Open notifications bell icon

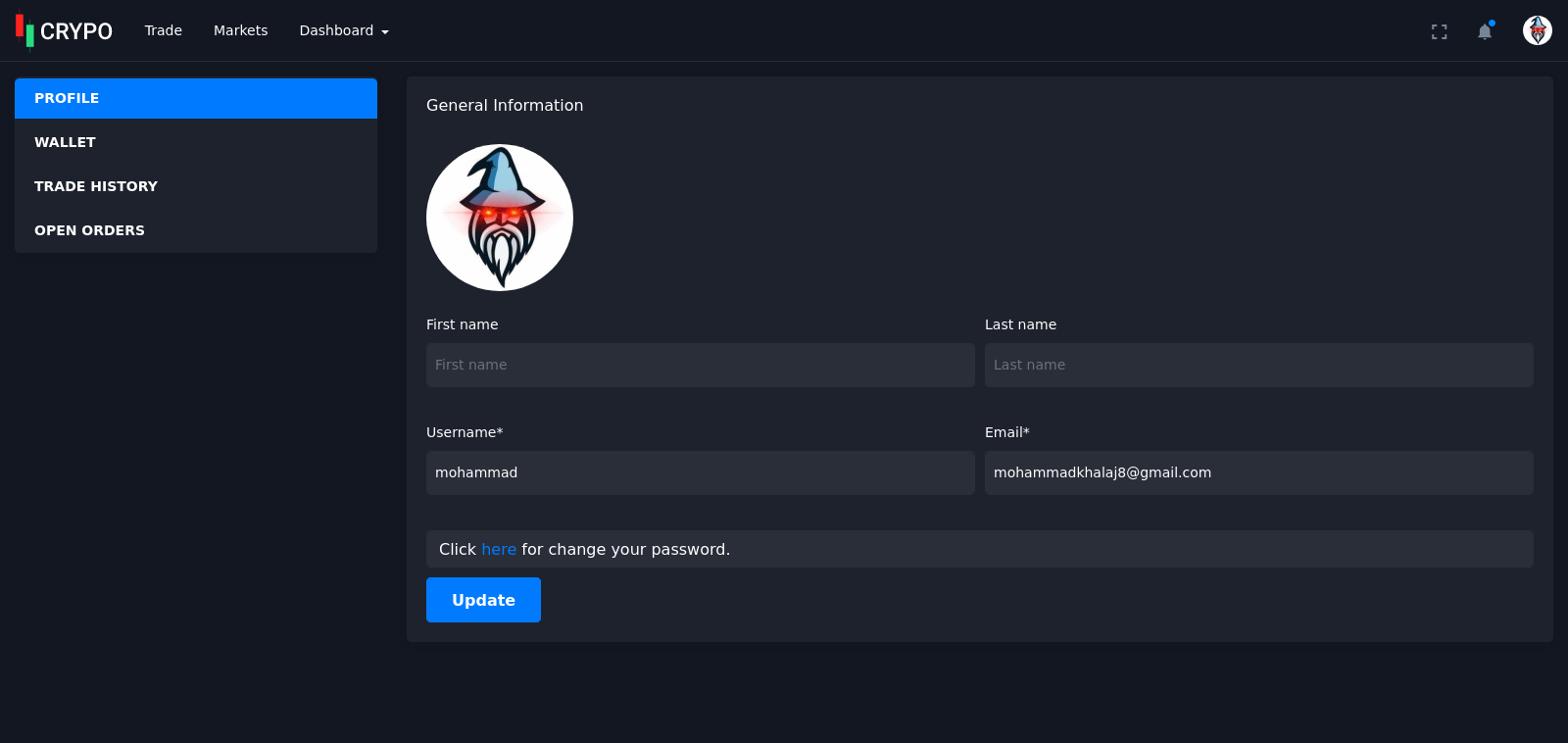(1485, 31)
